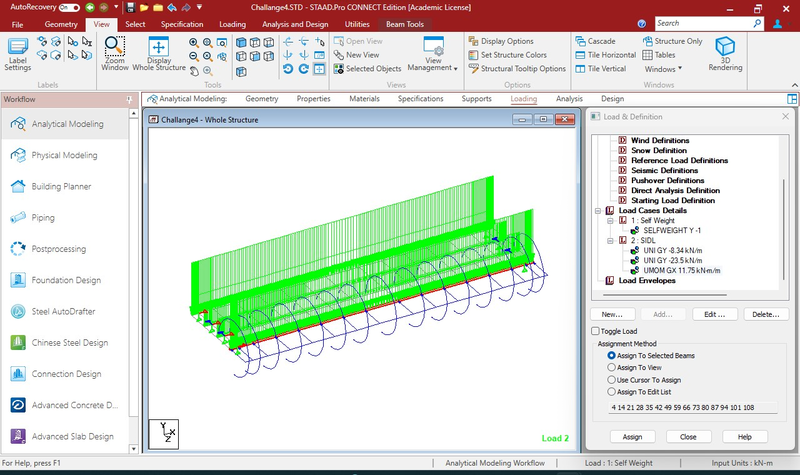800x475 pixels.
Task: Click the Assign button
Action: tap(632, 437)
